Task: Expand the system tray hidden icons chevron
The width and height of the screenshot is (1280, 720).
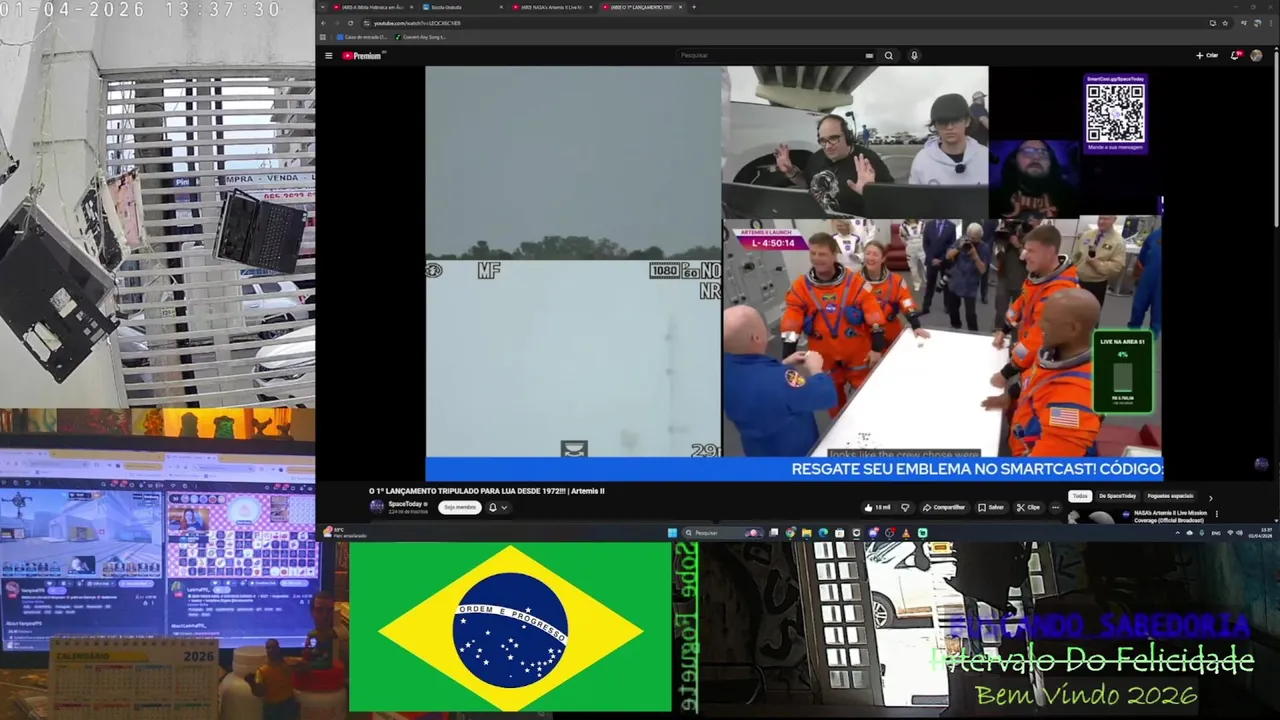Action: coord(1177,533)
